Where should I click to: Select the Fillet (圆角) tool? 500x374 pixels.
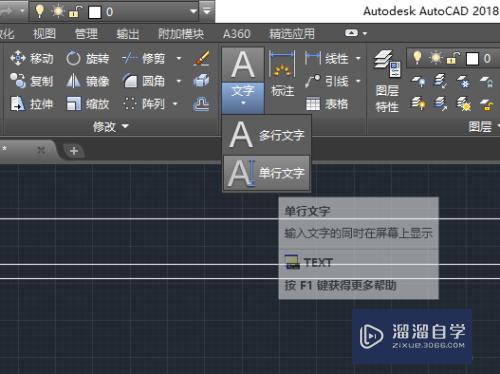click(143, 81)
